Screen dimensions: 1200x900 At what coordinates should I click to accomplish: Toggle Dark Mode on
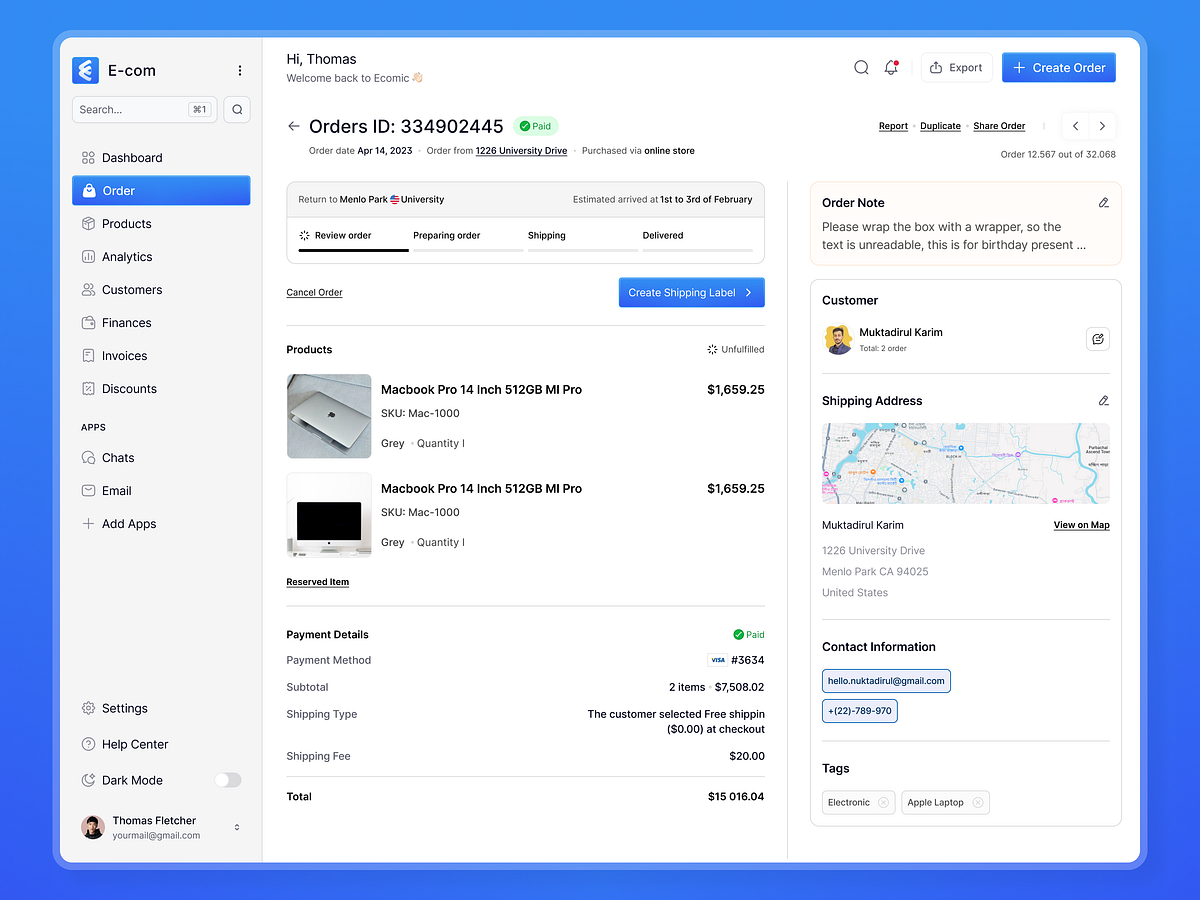tap(228, 780)
